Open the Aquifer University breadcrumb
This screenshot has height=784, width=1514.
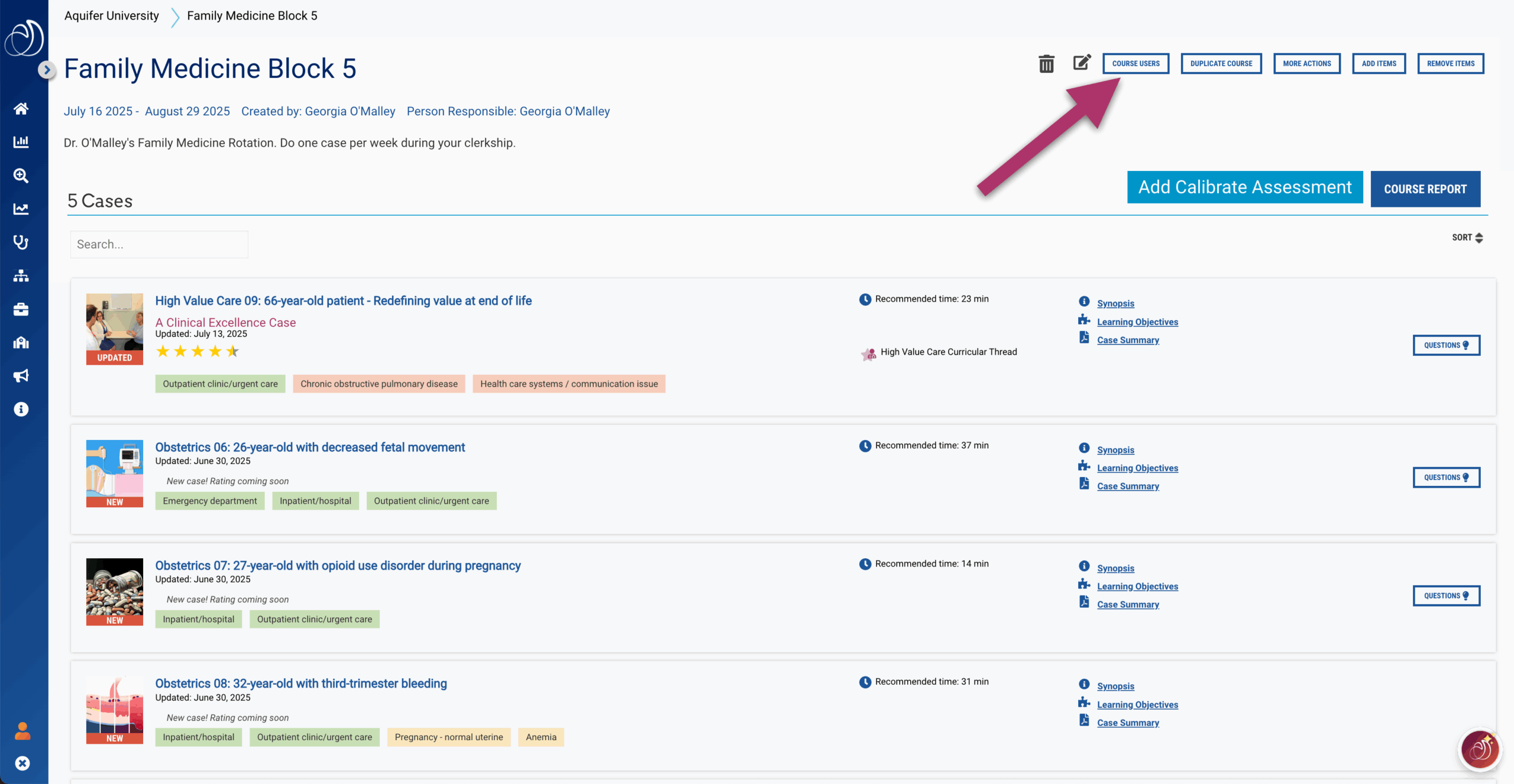[112, 16]
